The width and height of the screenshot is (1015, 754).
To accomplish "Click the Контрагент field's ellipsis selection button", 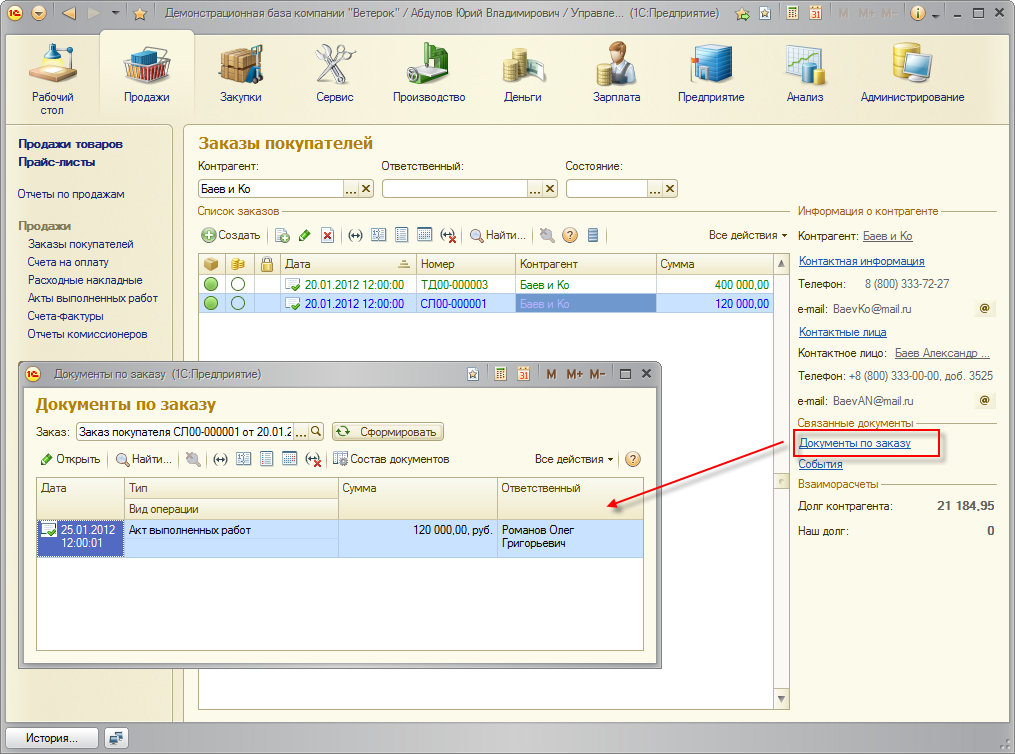I will pyautogui.click(x=350, y=189).
